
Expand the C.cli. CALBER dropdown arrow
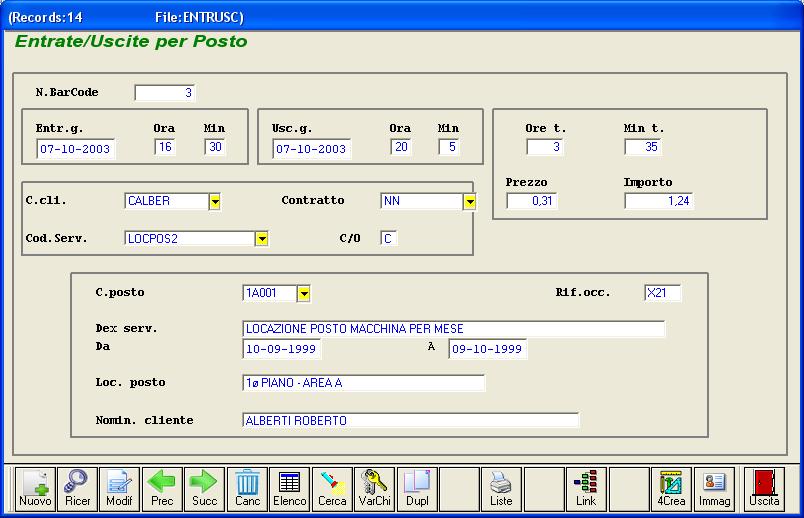coord(215,202)
